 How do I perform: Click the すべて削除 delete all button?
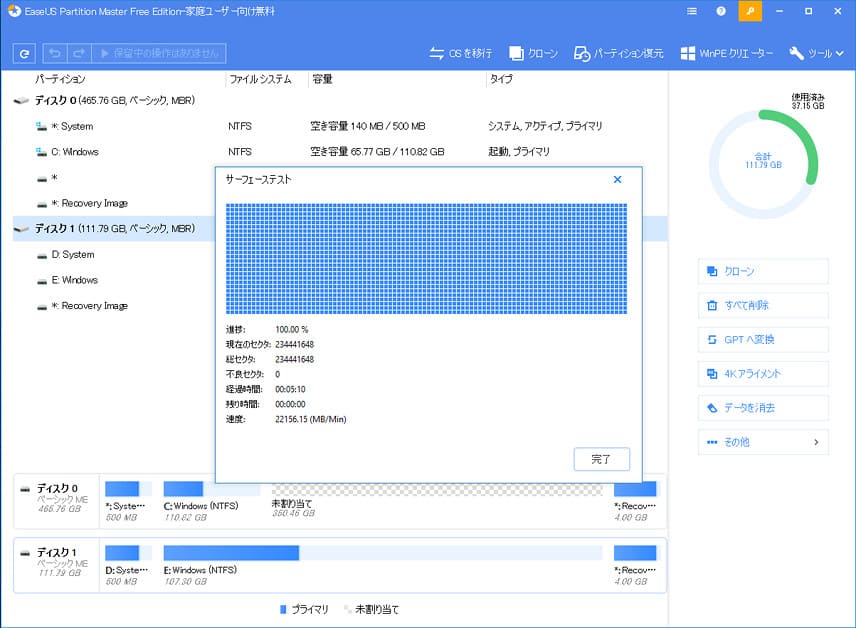763,305
